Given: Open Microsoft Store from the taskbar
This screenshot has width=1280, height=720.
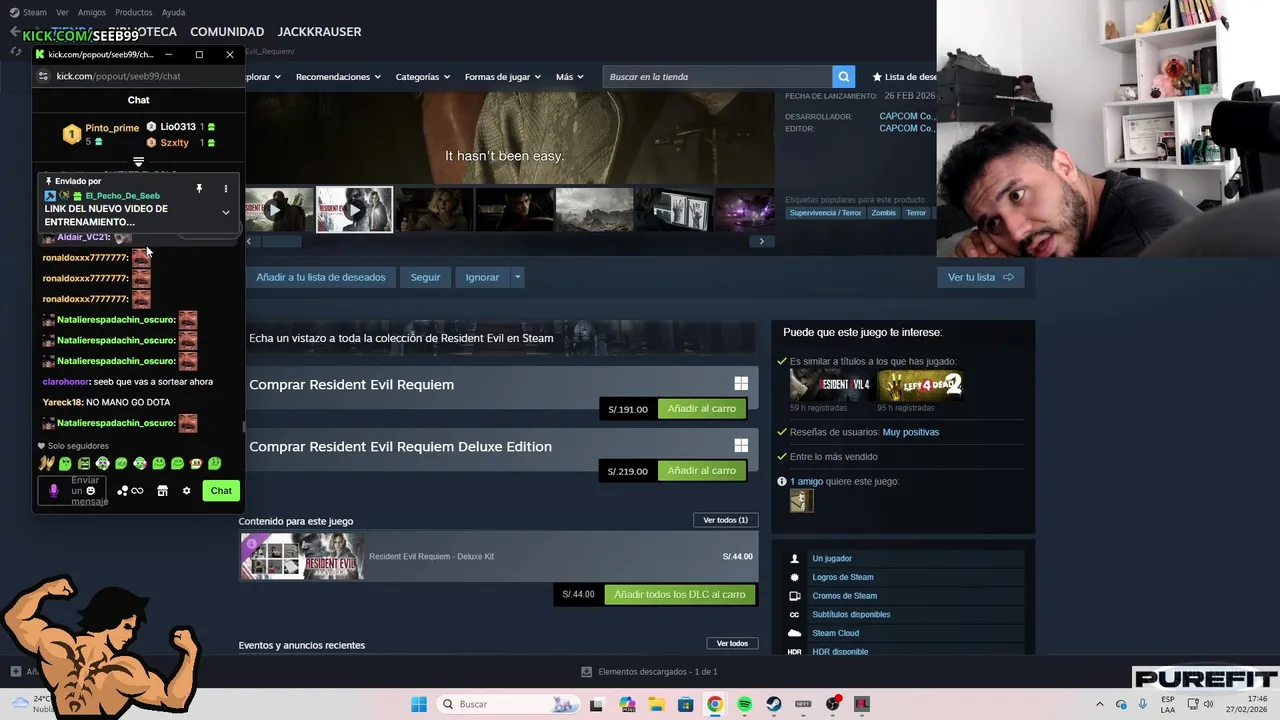Looking at the screenshot, I should click(686, 704).
